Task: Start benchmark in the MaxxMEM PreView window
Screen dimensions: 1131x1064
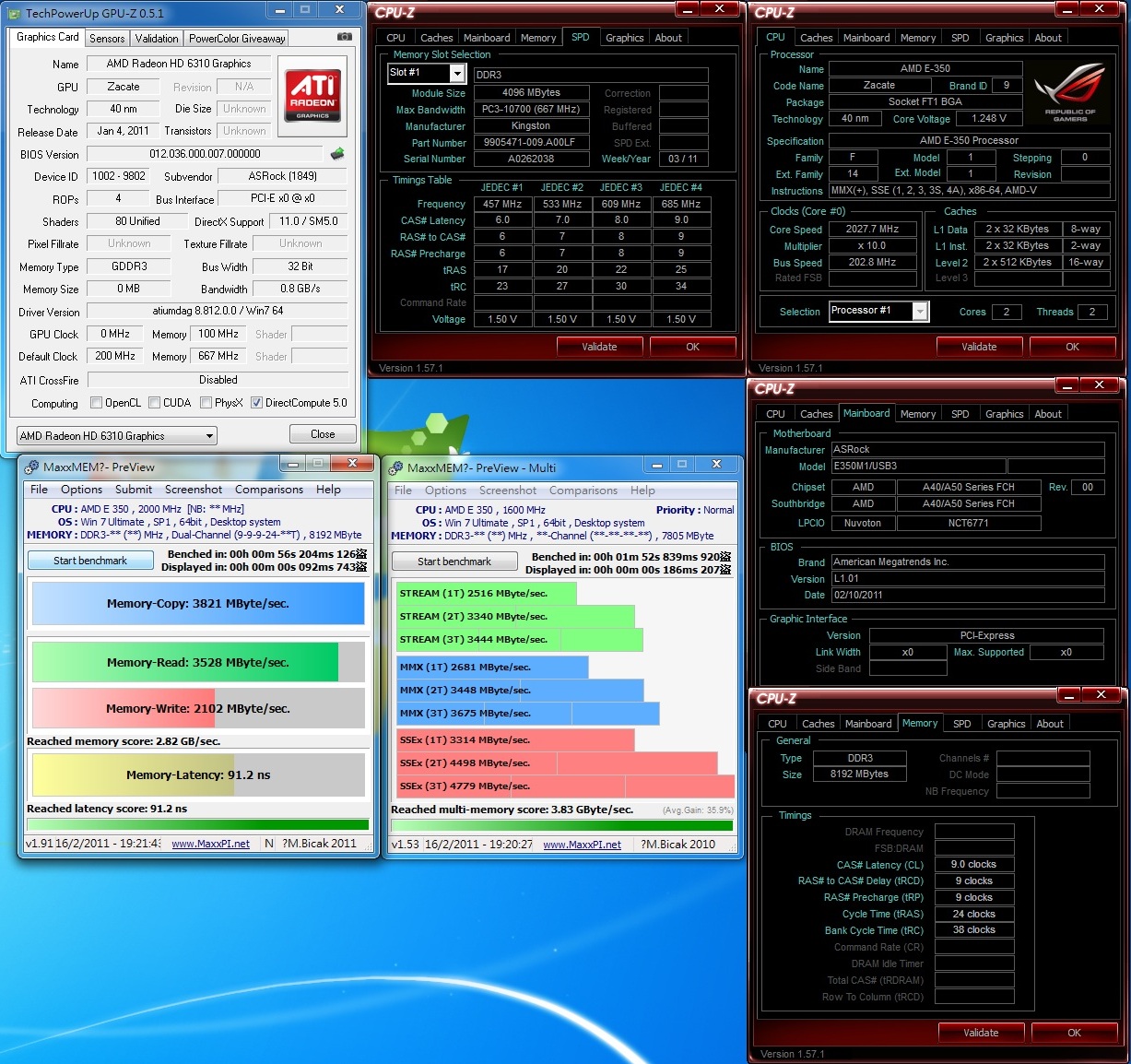Action: 90,561
